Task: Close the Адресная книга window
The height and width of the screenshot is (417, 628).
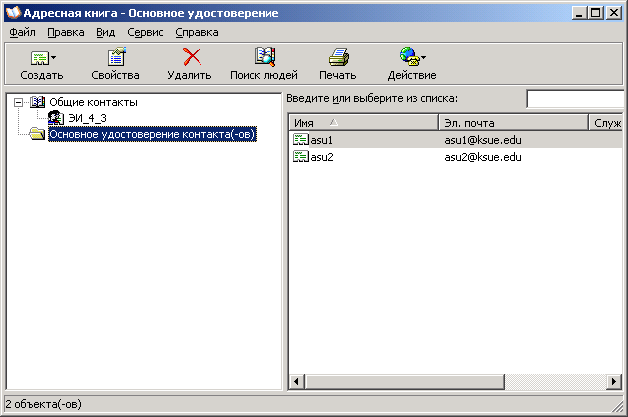Action: [x=613, y=13]
